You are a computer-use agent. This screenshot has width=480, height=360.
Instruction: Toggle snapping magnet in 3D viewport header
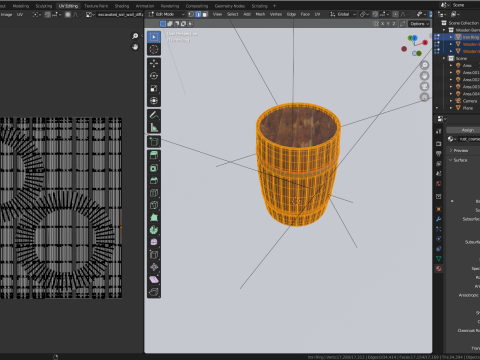tap(375, 14)
